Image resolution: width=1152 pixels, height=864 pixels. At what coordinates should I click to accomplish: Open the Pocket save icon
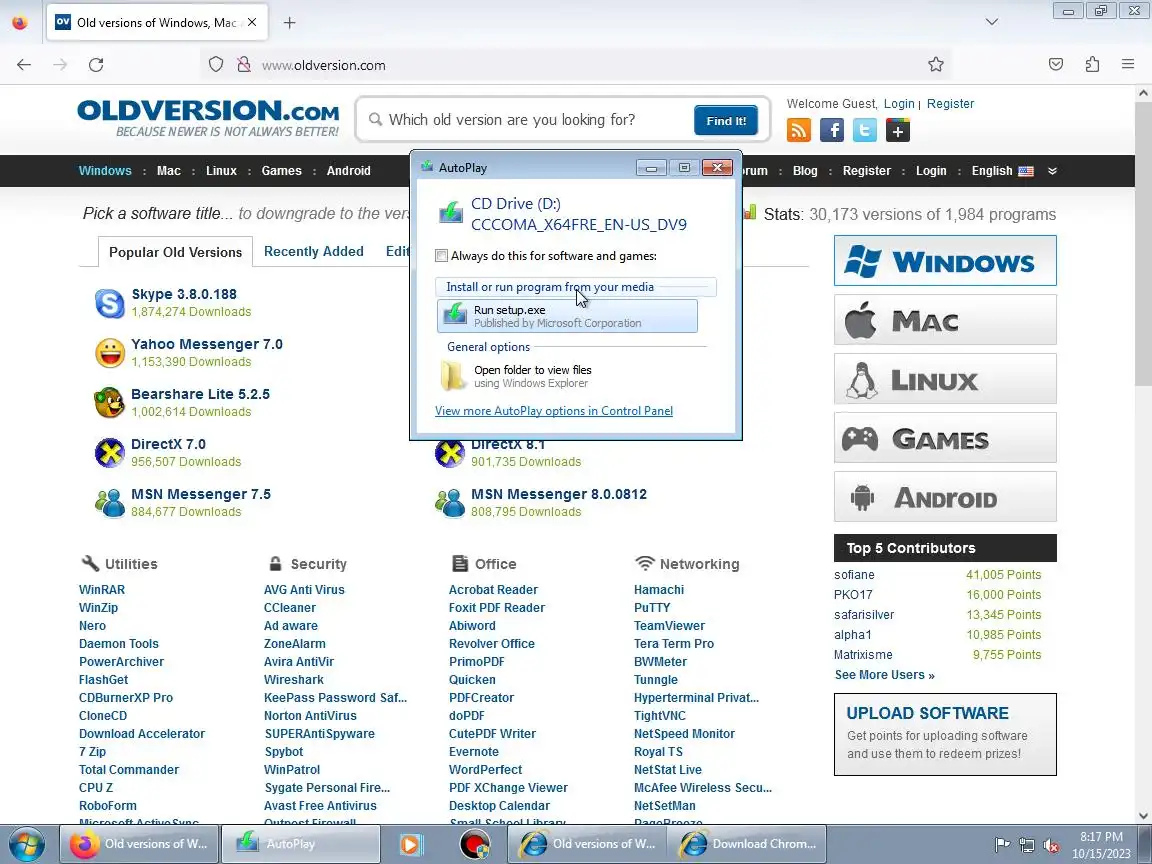[1056, 65]
